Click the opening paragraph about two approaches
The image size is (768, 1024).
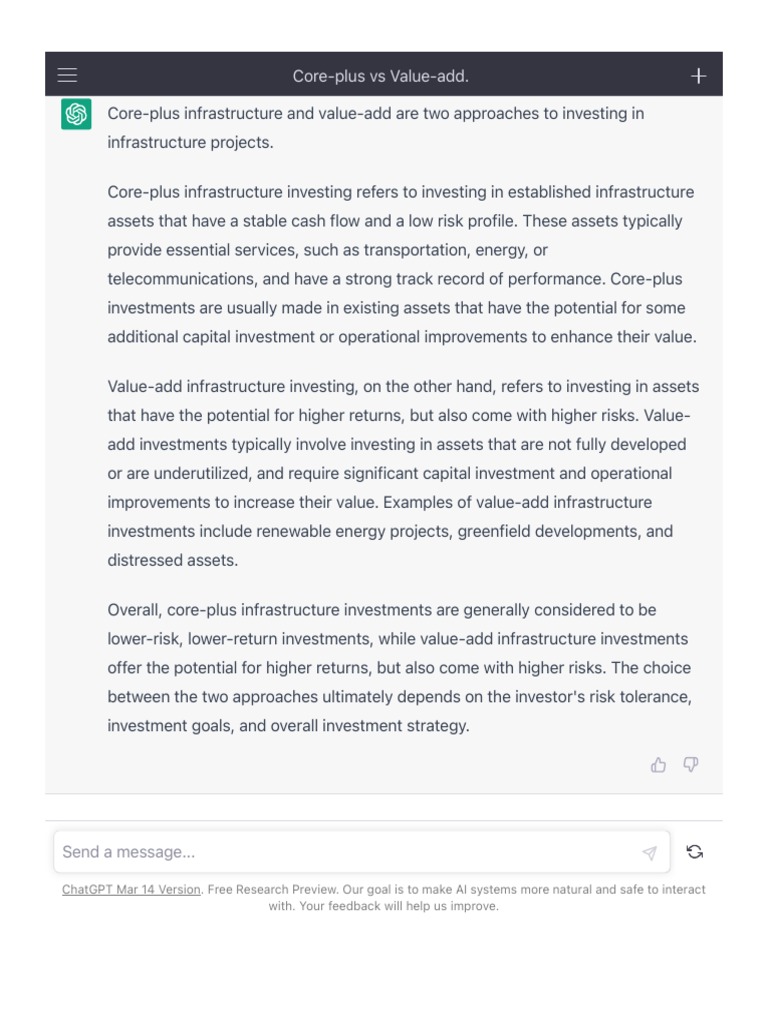[375, 128]
